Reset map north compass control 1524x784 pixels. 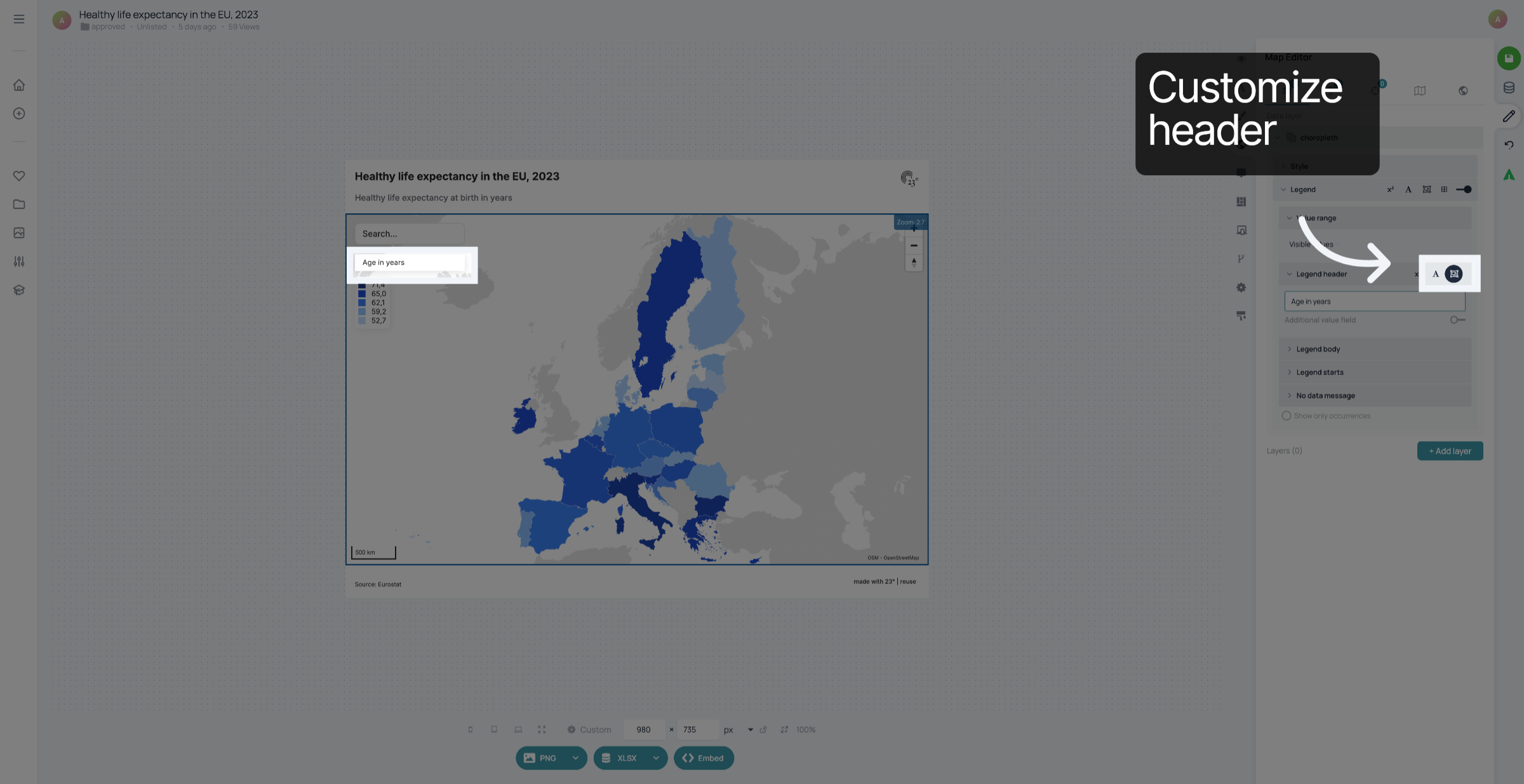(x=914, y=262)
